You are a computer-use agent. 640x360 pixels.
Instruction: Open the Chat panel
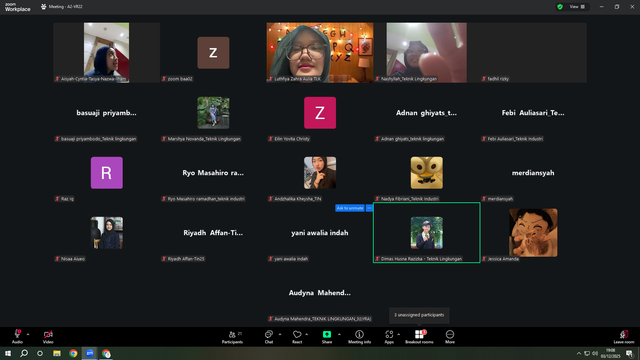pos(269,336)
